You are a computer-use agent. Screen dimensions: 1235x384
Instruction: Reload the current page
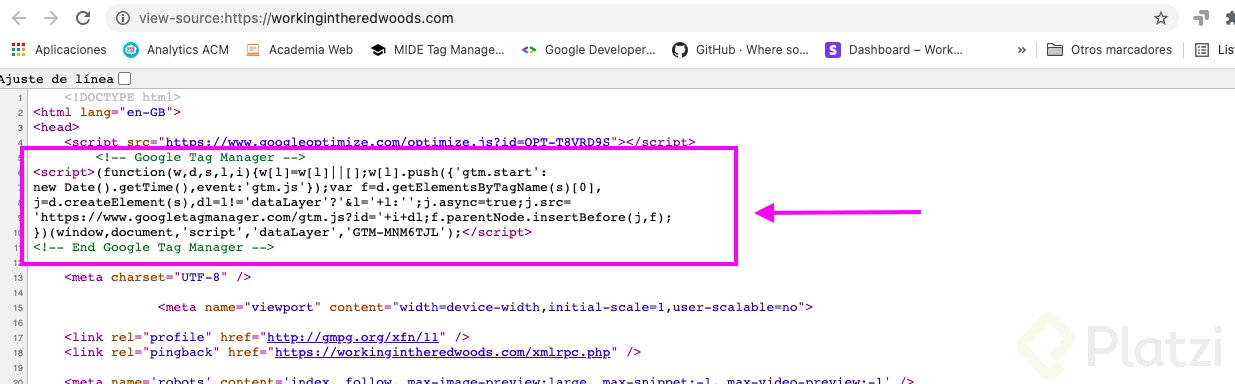(x=84, y=18)
